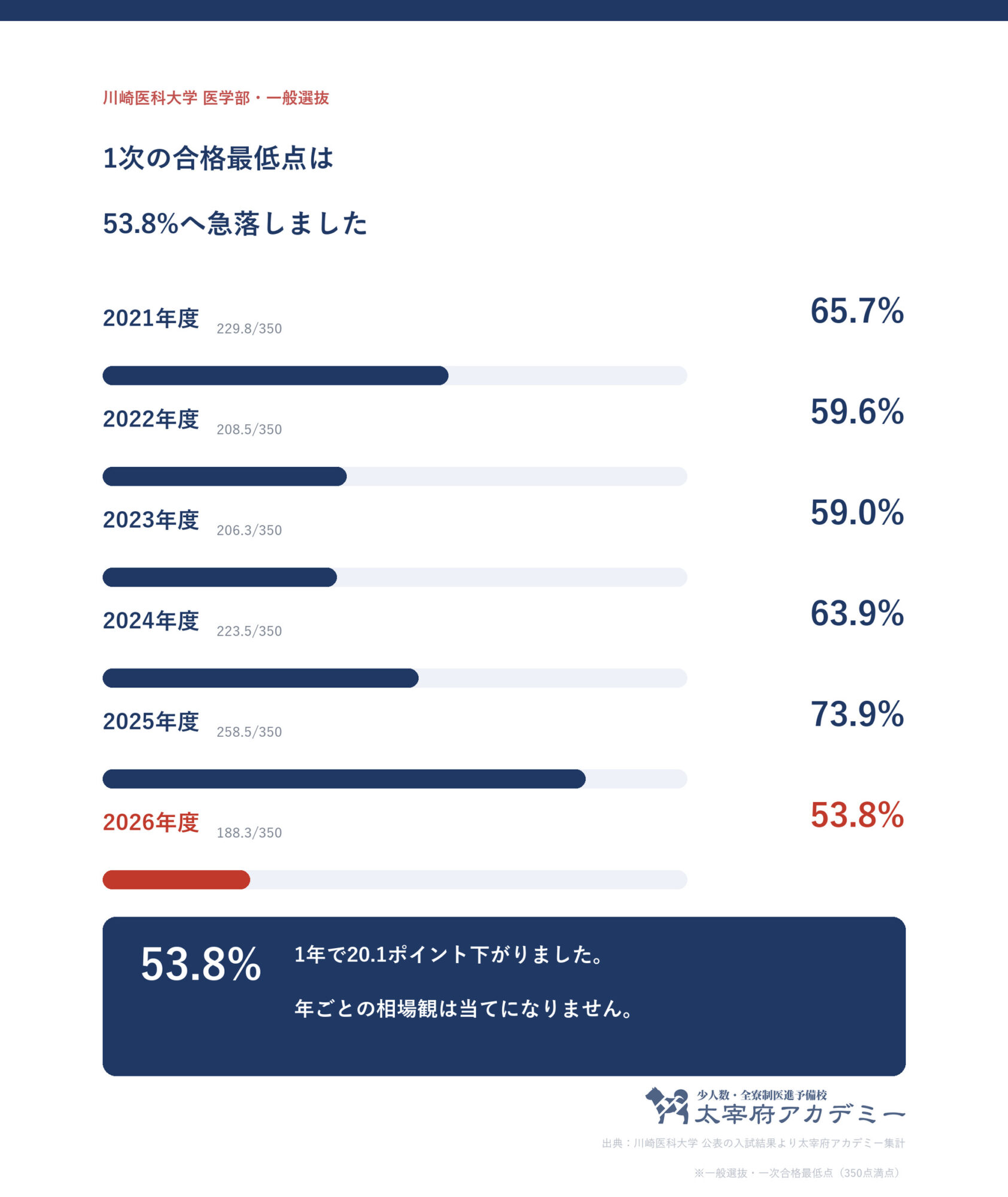Select the 2026年度 year label

[151, 822]
